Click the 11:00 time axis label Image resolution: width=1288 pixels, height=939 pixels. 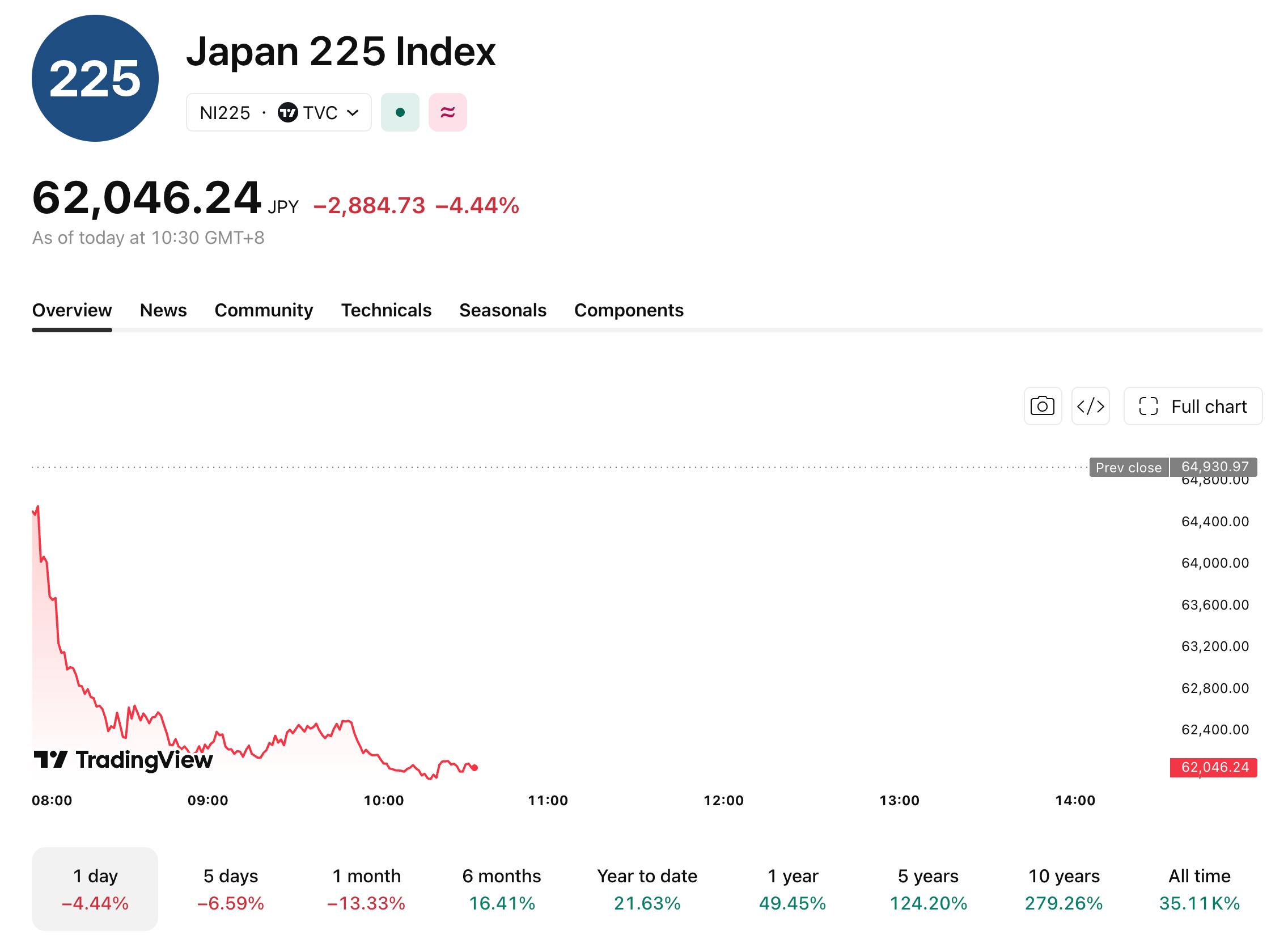tap(548, 801)
